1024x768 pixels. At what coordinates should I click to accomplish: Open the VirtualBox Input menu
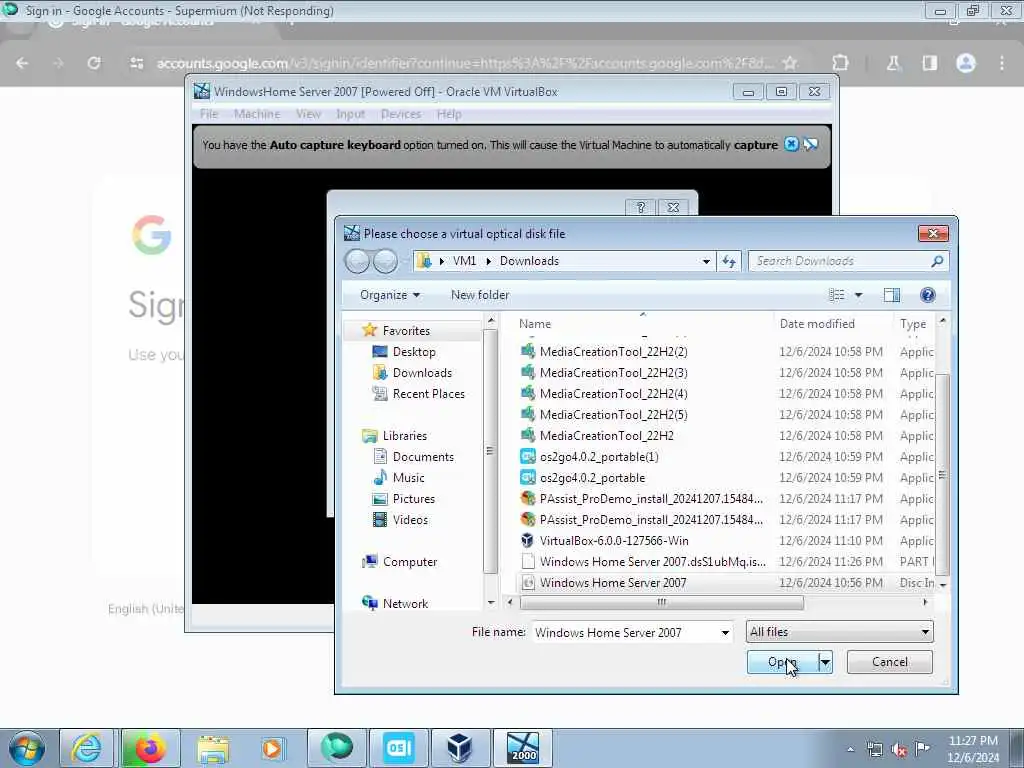click(350, 114)
